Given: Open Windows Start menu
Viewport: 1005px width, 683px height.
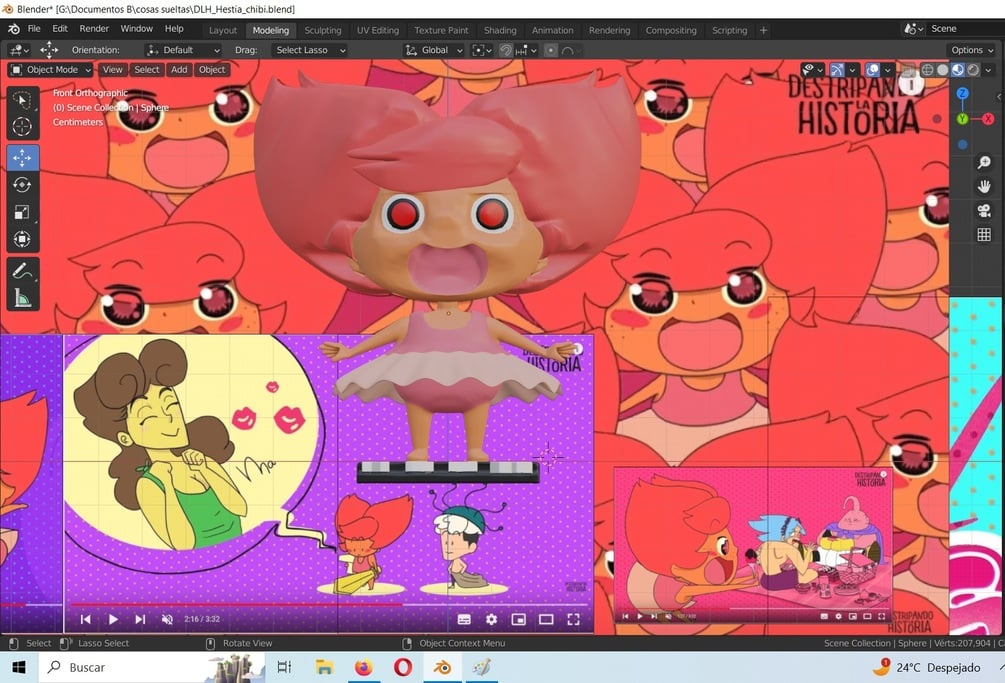Looking at the screenshot, I should pyautogui.click(x=19, y=668).
